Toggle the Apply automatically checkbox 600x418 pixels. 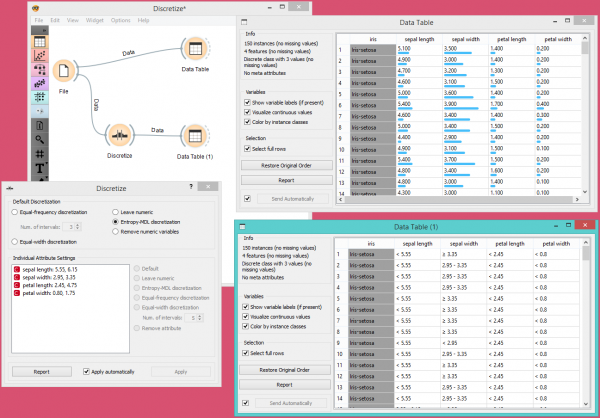tap(87, 371)
